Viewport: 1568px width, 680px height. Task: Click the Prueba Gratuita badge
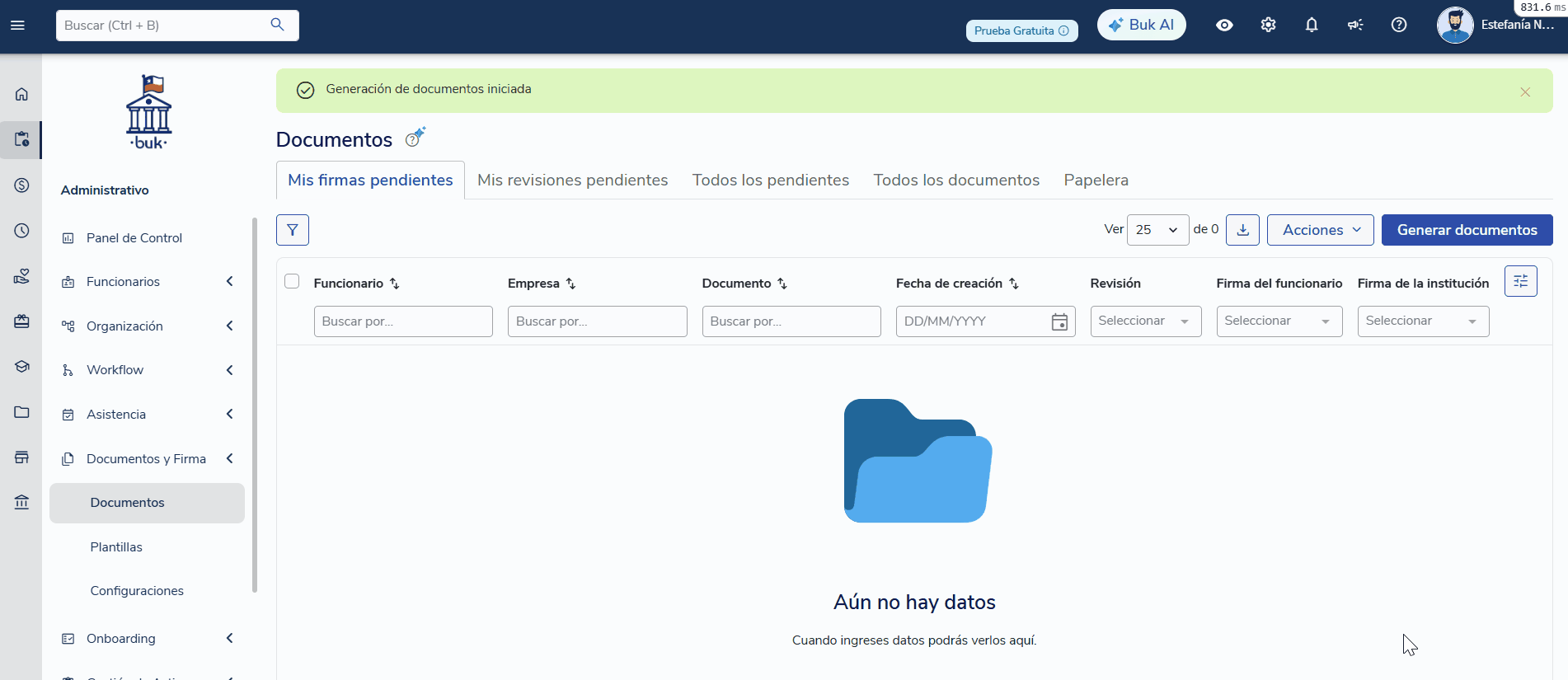tap(1021, 30)
